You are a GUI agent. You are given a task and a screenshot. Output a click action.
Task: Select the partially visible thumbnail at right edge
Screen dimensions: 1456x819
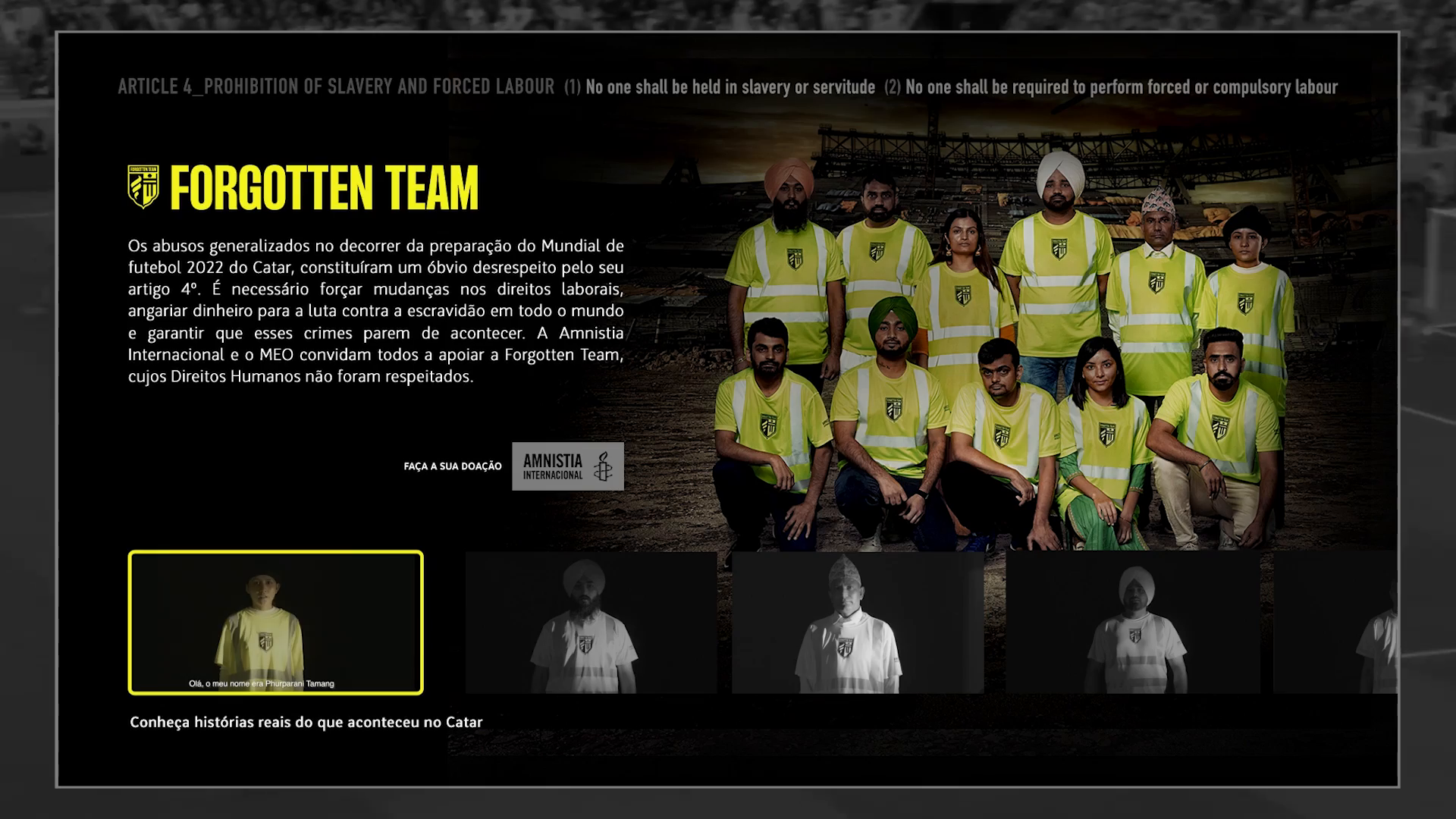[1336, 622]
